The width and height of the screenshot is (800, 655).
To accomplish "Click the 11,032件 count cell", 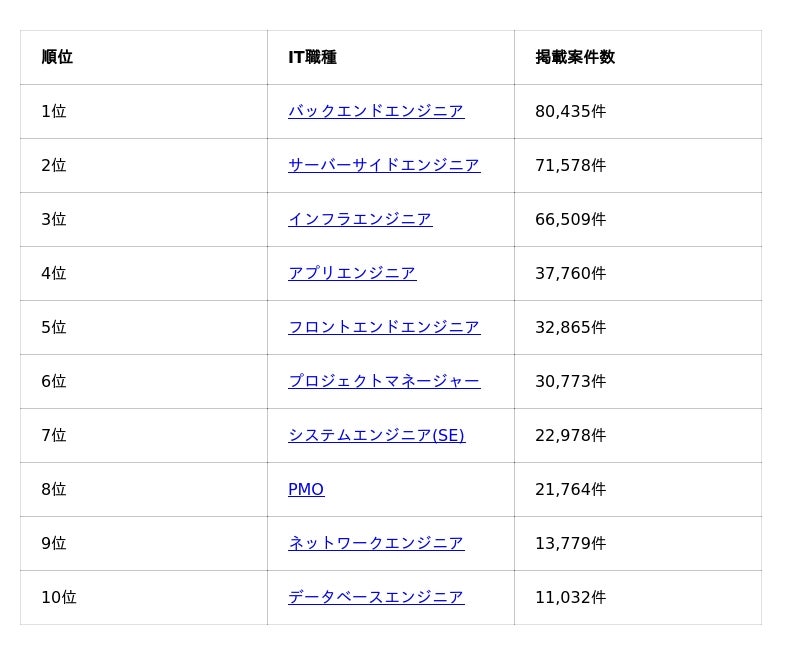I will (x=570, y=597).
